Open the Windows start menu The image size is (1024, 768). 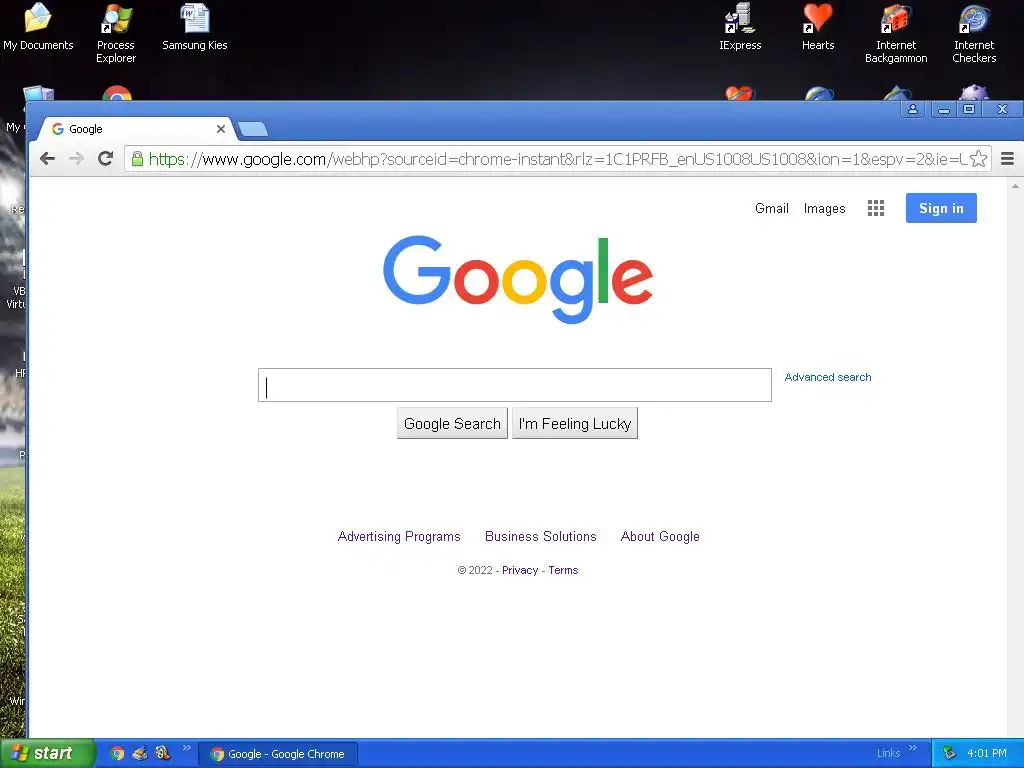pos(47,754)
